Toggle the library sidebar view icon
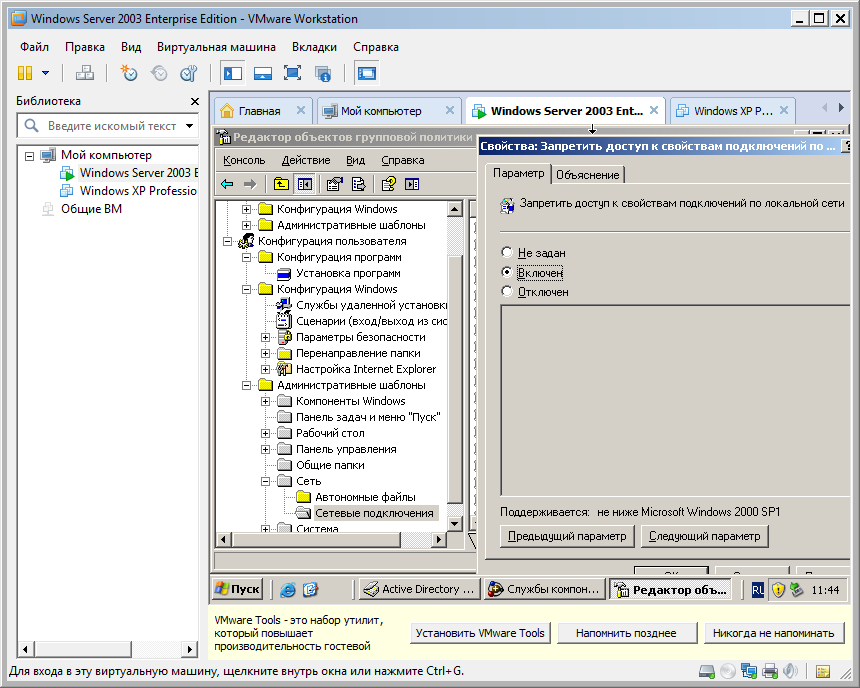Viewport: 860px width, 688px height. click(x=233, y=73)
